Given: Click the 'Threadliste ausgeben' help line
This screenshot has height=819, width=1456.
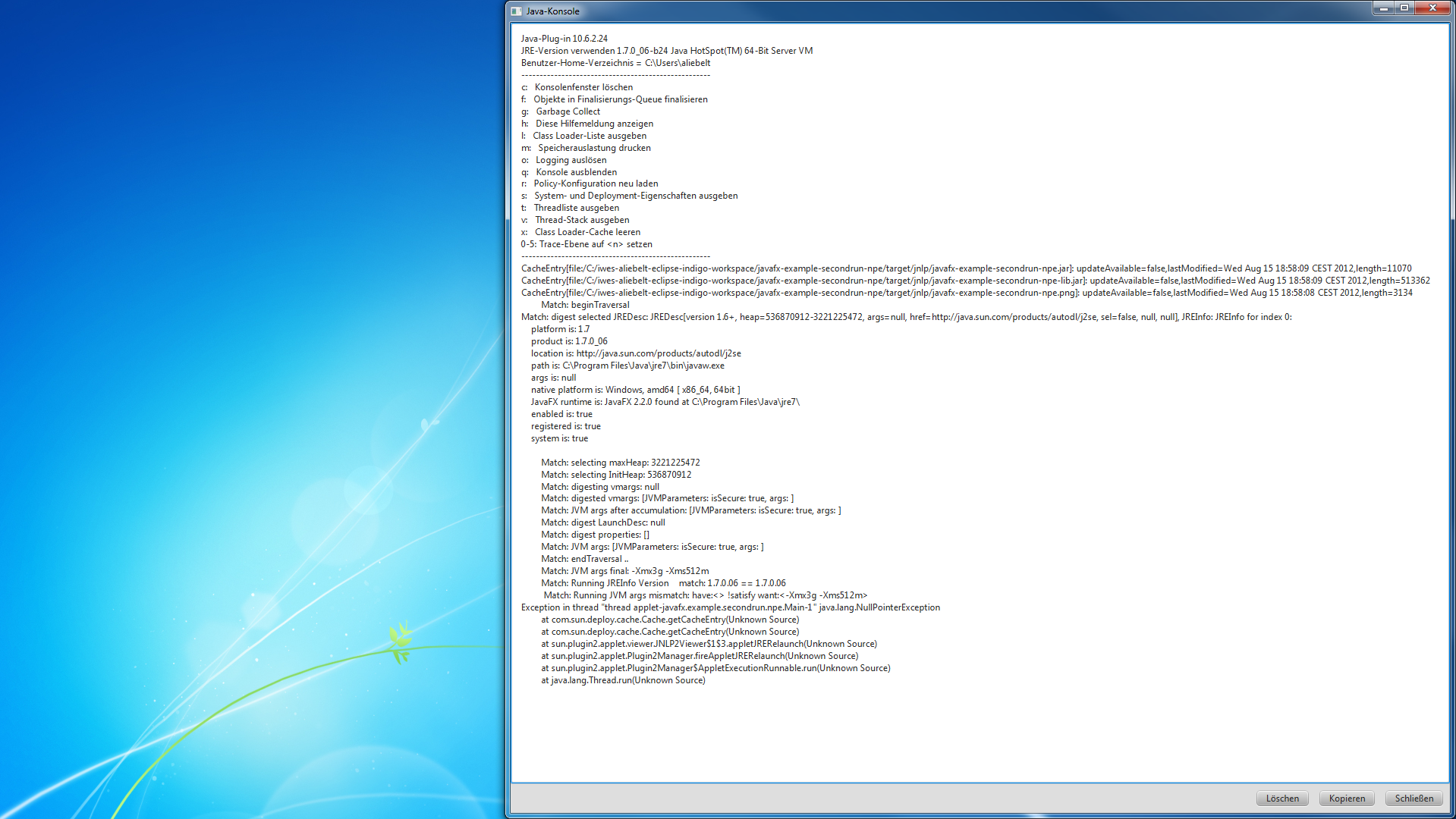Looking at the screenshot, I should click(x=576, y=208).
